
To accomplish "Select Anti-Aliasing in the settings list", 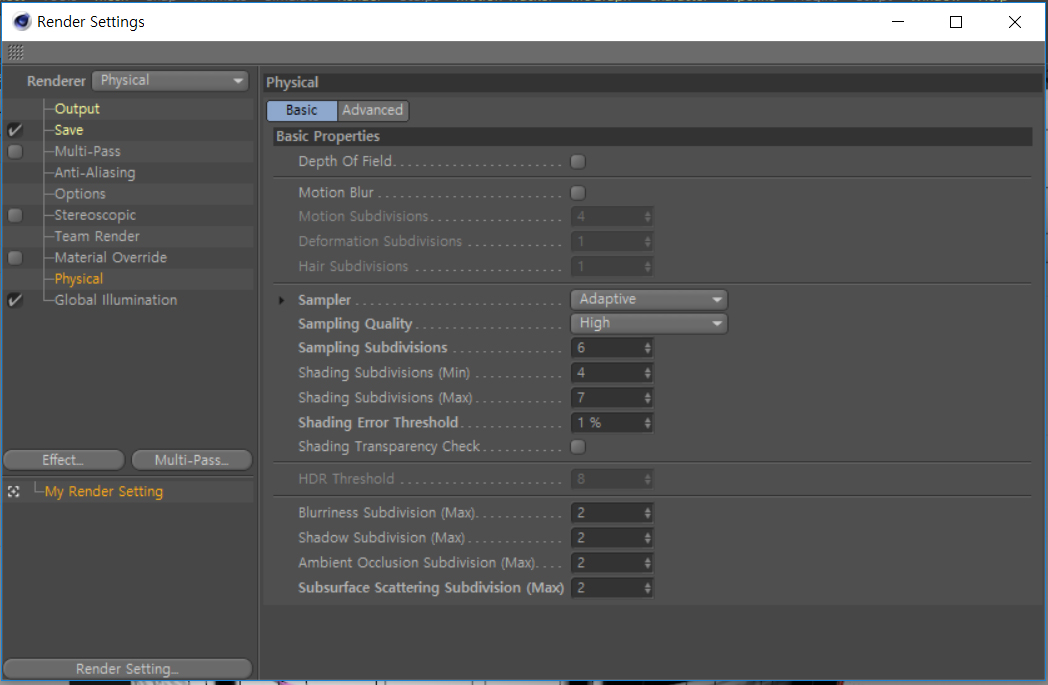I will 95,172.
